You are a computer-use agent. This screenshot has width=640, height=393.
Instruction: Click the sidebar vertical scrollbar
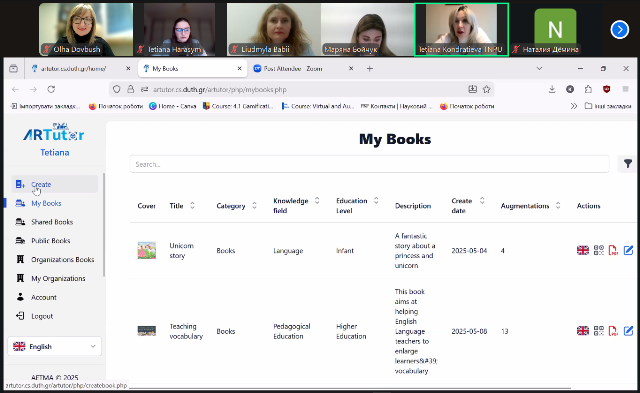[104, 224]
